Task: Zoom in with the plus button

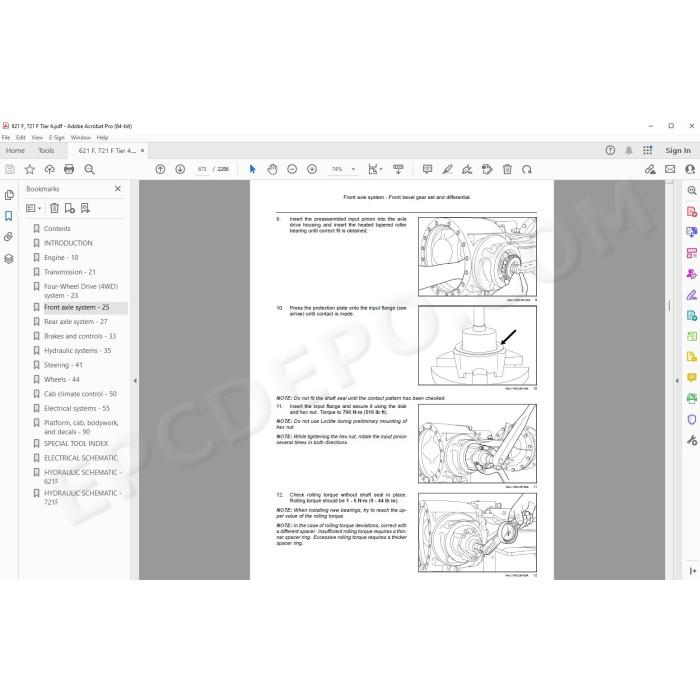Action: coord(312,169)
